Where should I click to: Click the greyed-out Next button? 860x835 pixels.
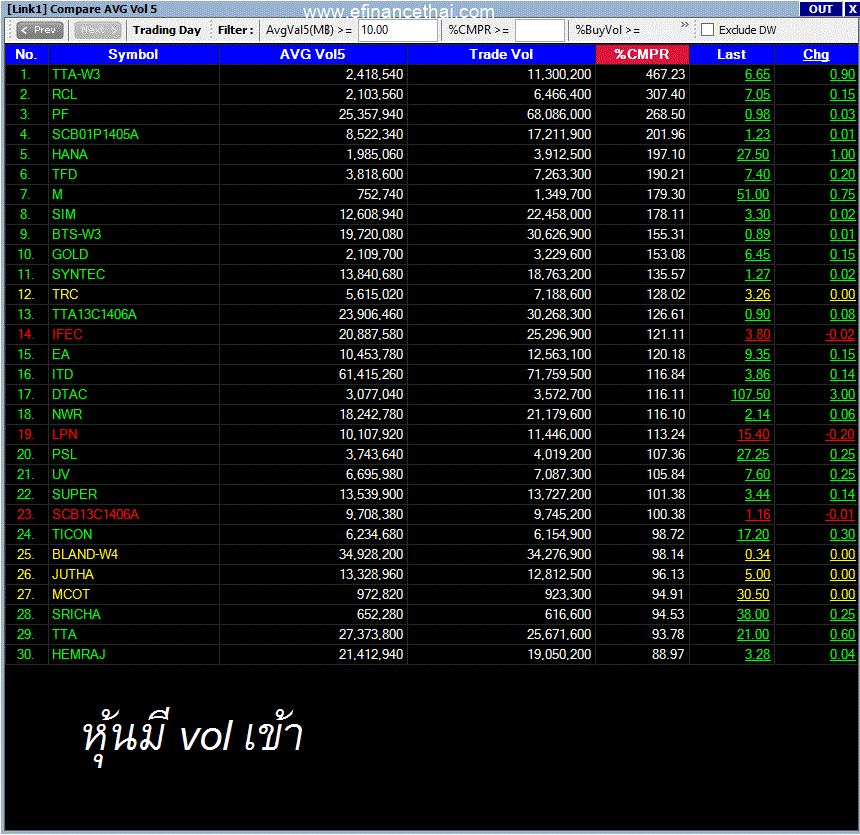point(98,30)
